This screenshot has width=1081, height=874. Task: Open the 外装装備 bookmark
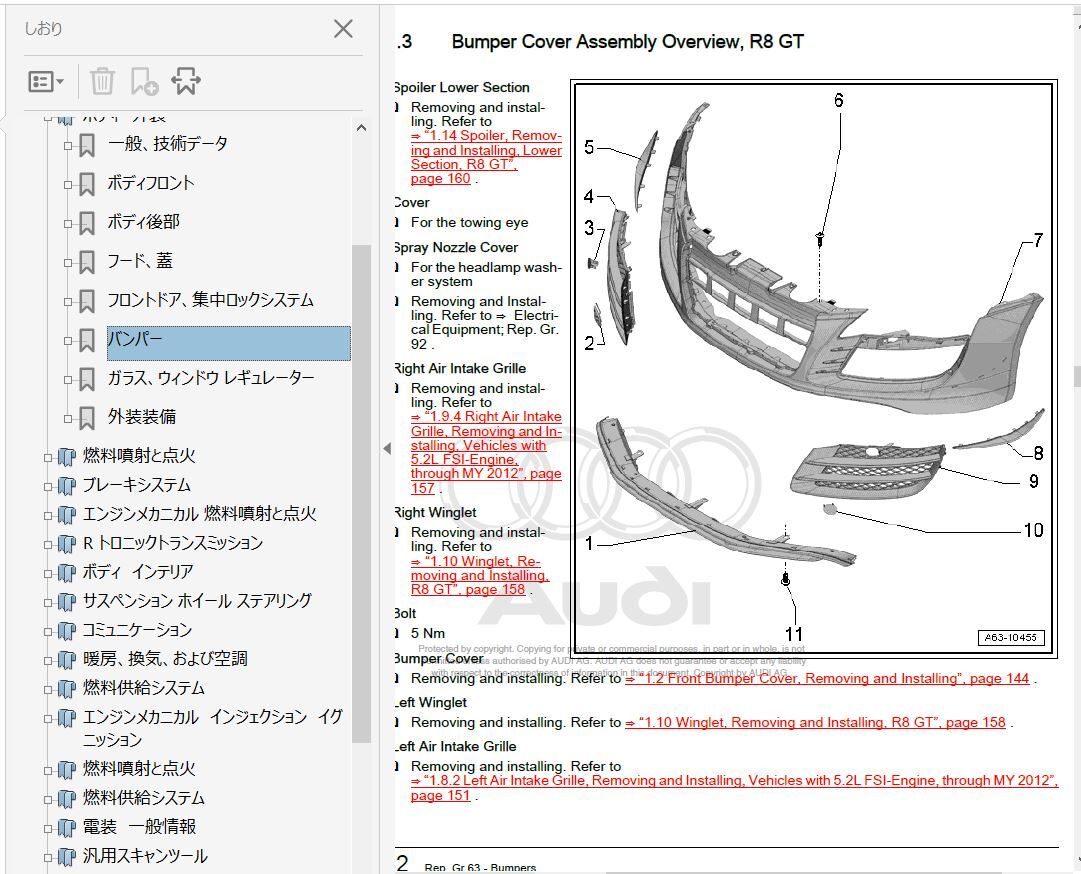[x=142, y=417]
